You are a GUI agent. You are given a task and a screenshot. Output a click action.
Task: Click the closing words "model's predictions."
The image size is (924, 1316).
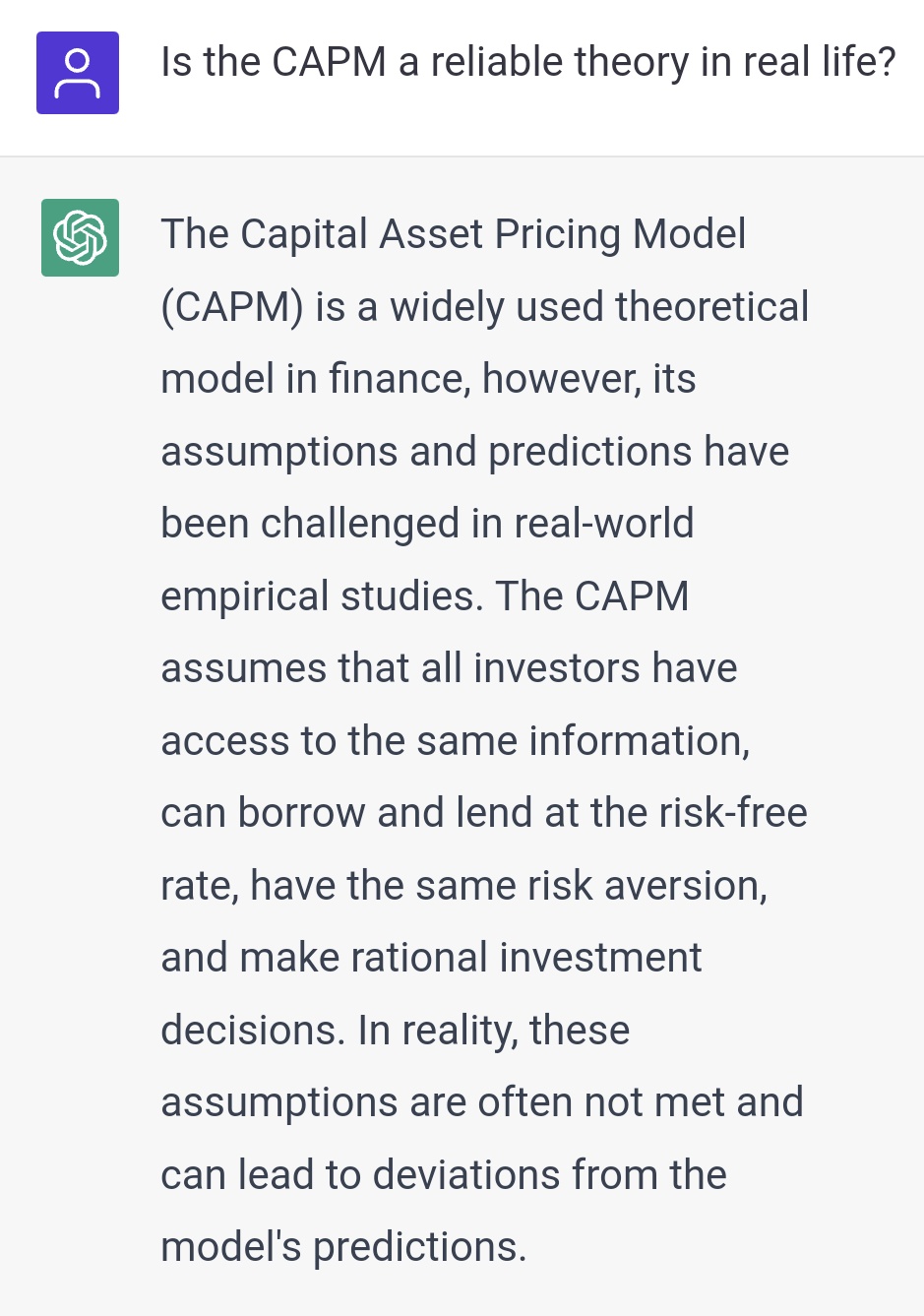343,1247
